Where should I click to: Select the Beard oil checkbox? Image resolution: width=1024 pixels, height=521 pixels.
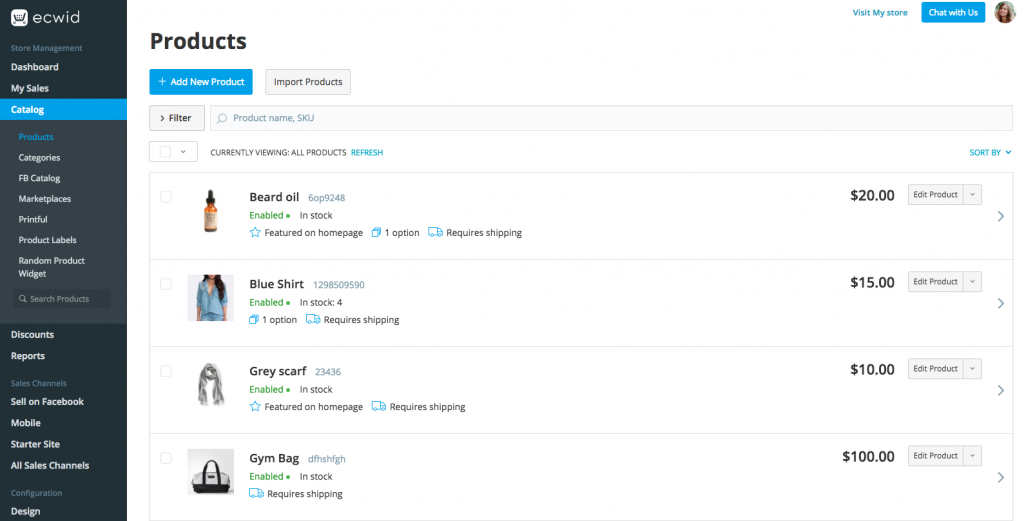(166, 197)
